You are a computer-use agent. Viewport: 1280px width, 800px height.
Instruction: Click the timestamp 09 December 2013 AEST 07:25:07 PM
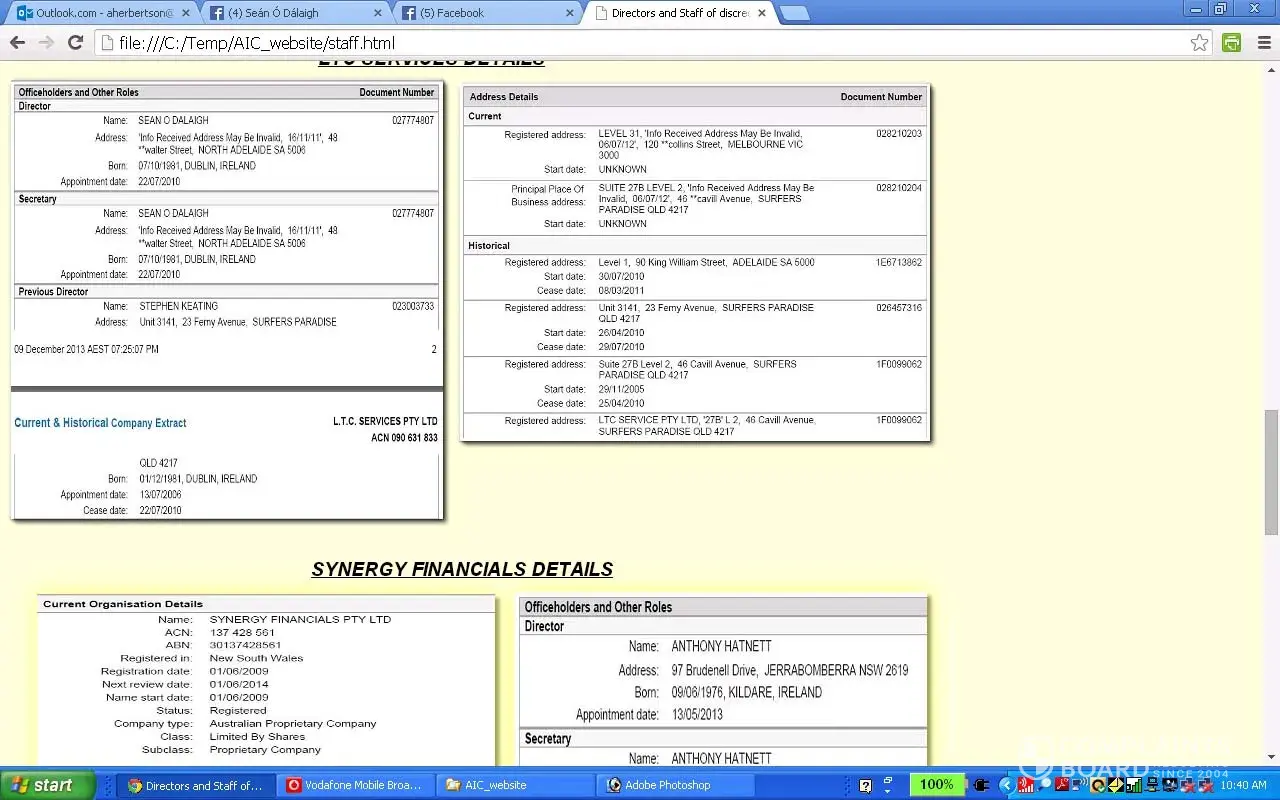point(86,349)
